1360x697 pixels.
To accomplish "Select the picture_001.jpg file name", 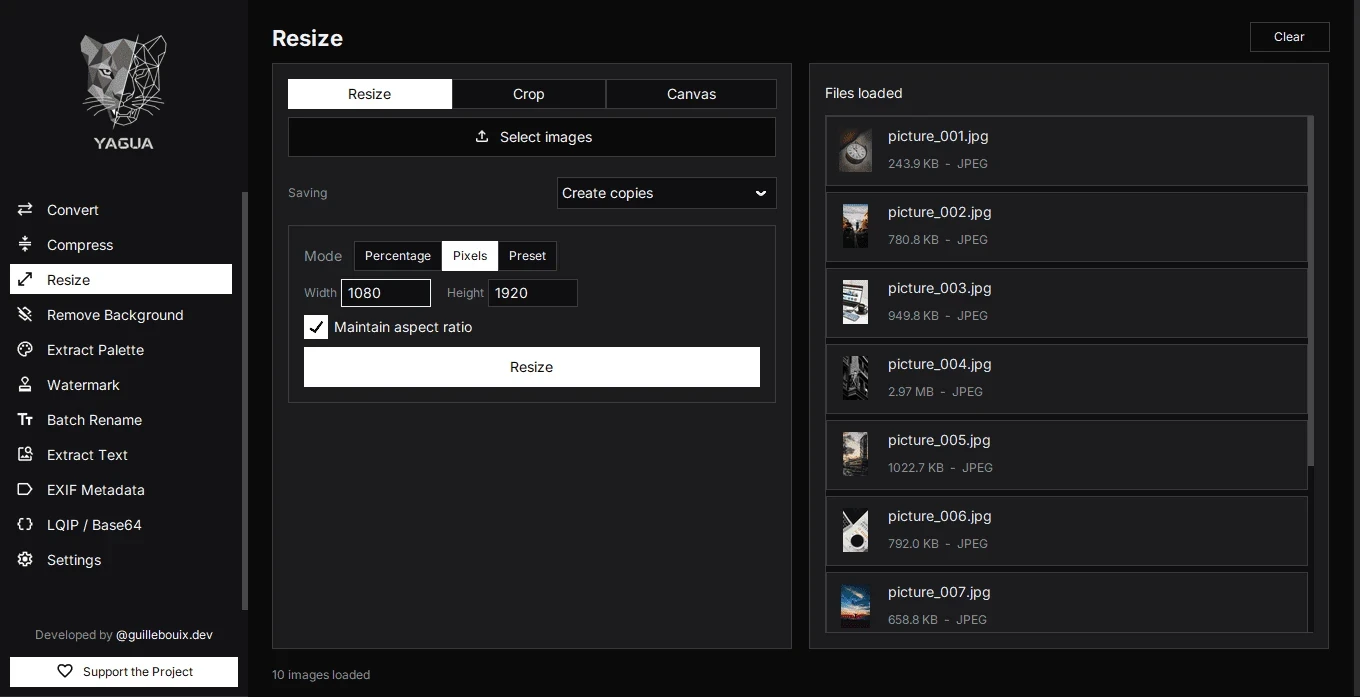I will (938, 136).
